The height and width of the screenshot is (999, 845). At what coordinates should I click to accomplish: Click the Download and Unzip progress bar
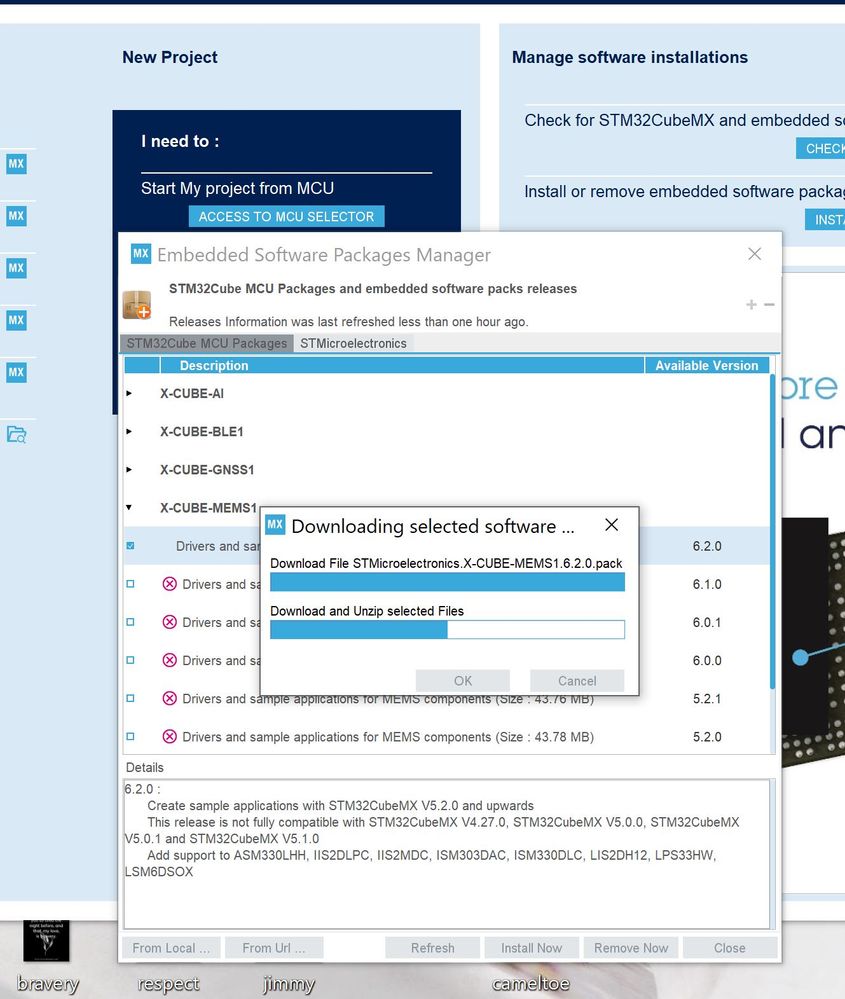click(x=447, y=629)
